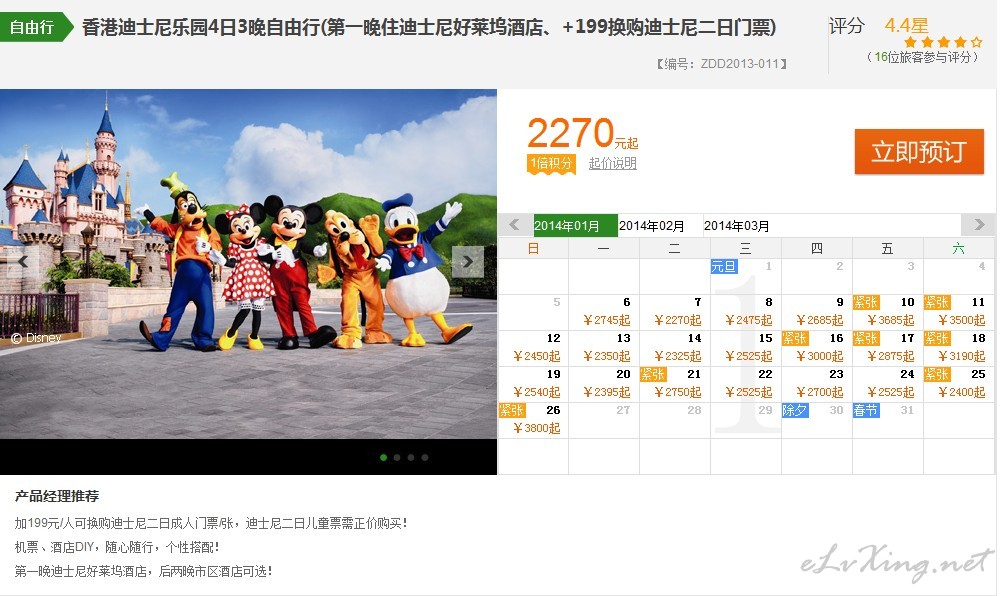Click the 紧张 tag on January 10
Screen dimensions: 1005x596
point(866,302)
